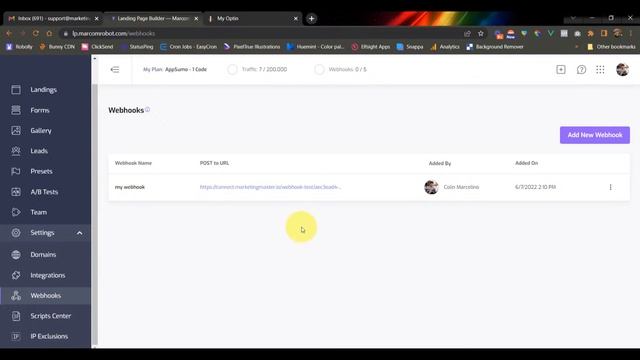The height and width of the screenshot is (360, 640).
Task: Open the my webhook POST URL link
Action: click(x=270, y=187)
